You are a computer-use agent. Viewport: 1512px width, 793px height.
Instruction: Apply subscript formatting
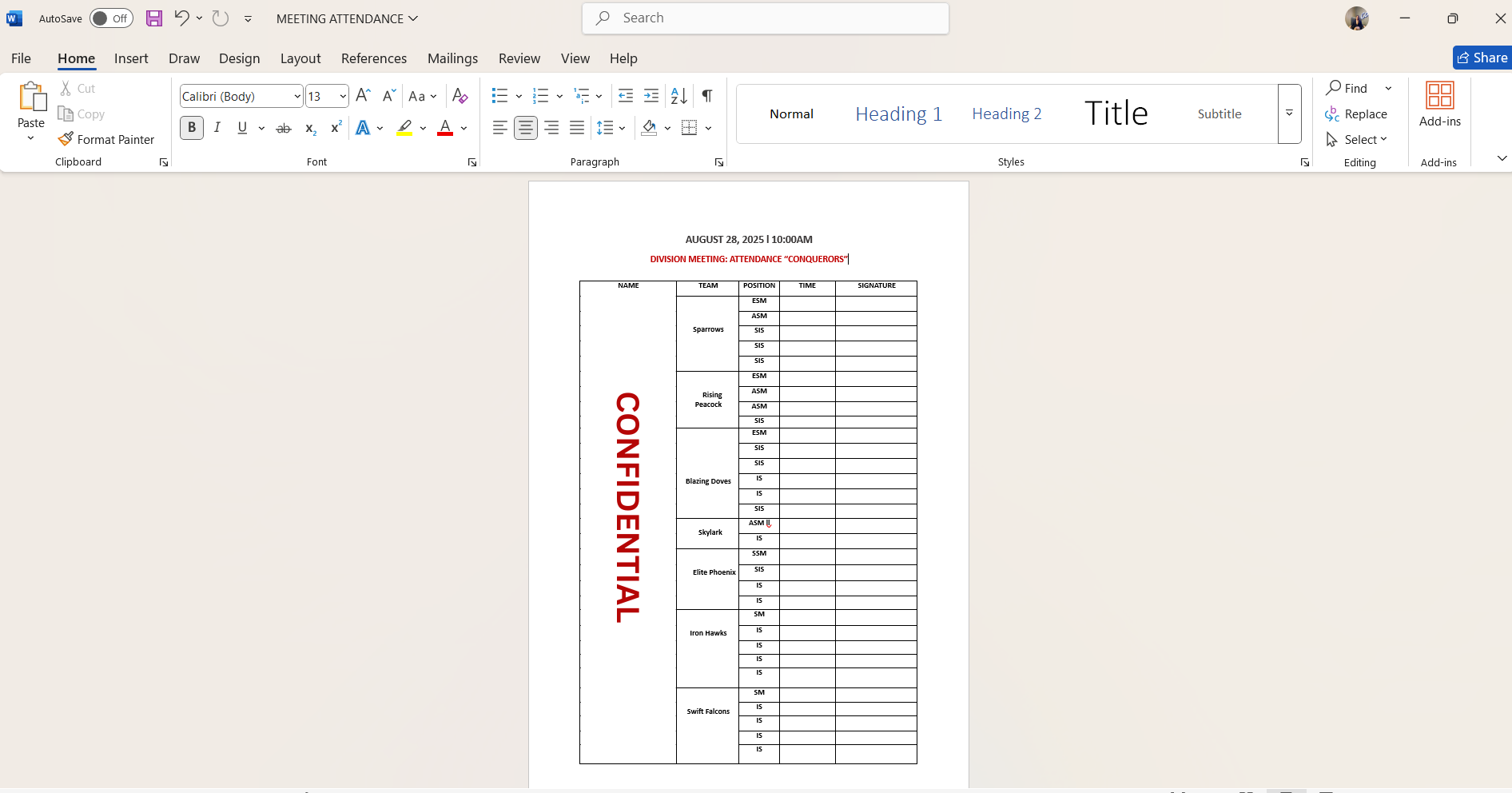[x=311, y=128]
